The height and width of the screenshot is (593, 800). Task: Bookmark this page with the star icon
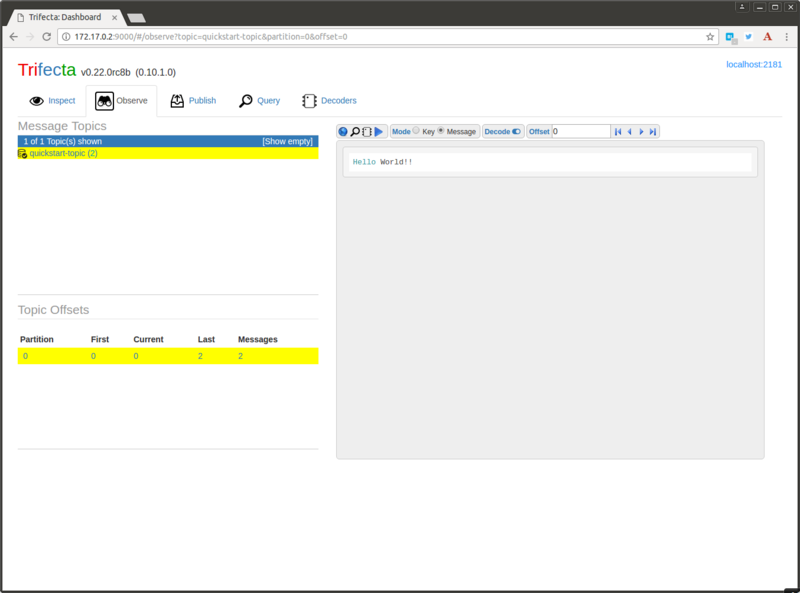coord(710,37)
